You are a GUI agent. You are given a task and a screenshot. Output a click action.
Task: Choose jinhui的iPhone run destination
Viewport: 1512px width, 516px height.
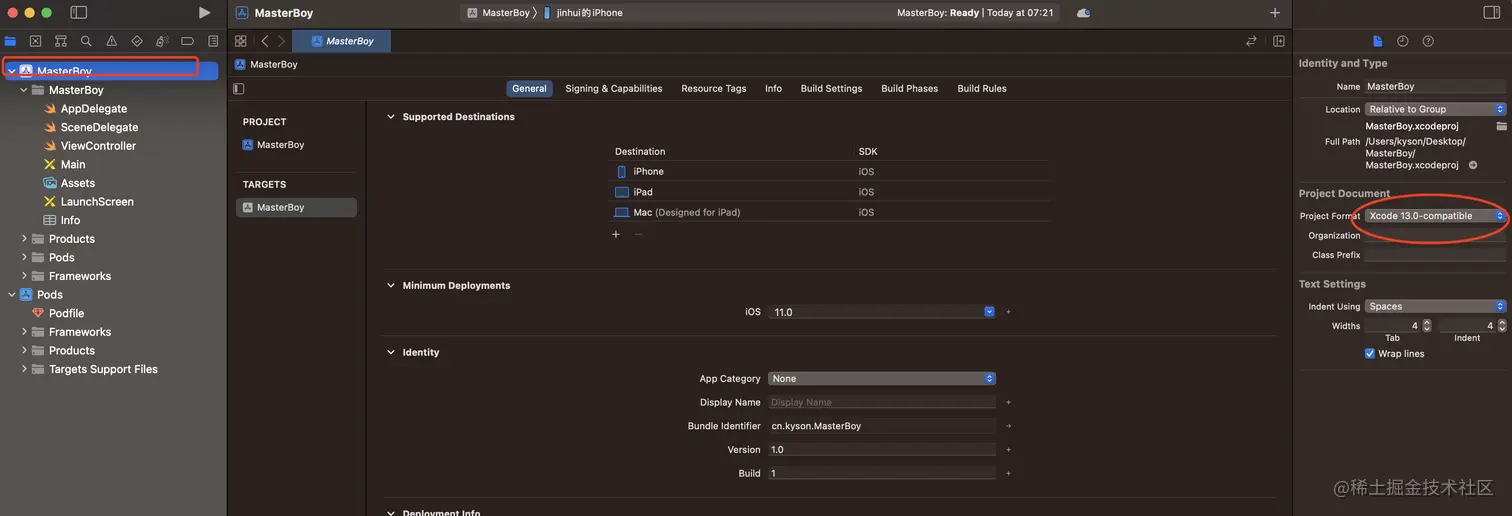[x=583, y=13]
